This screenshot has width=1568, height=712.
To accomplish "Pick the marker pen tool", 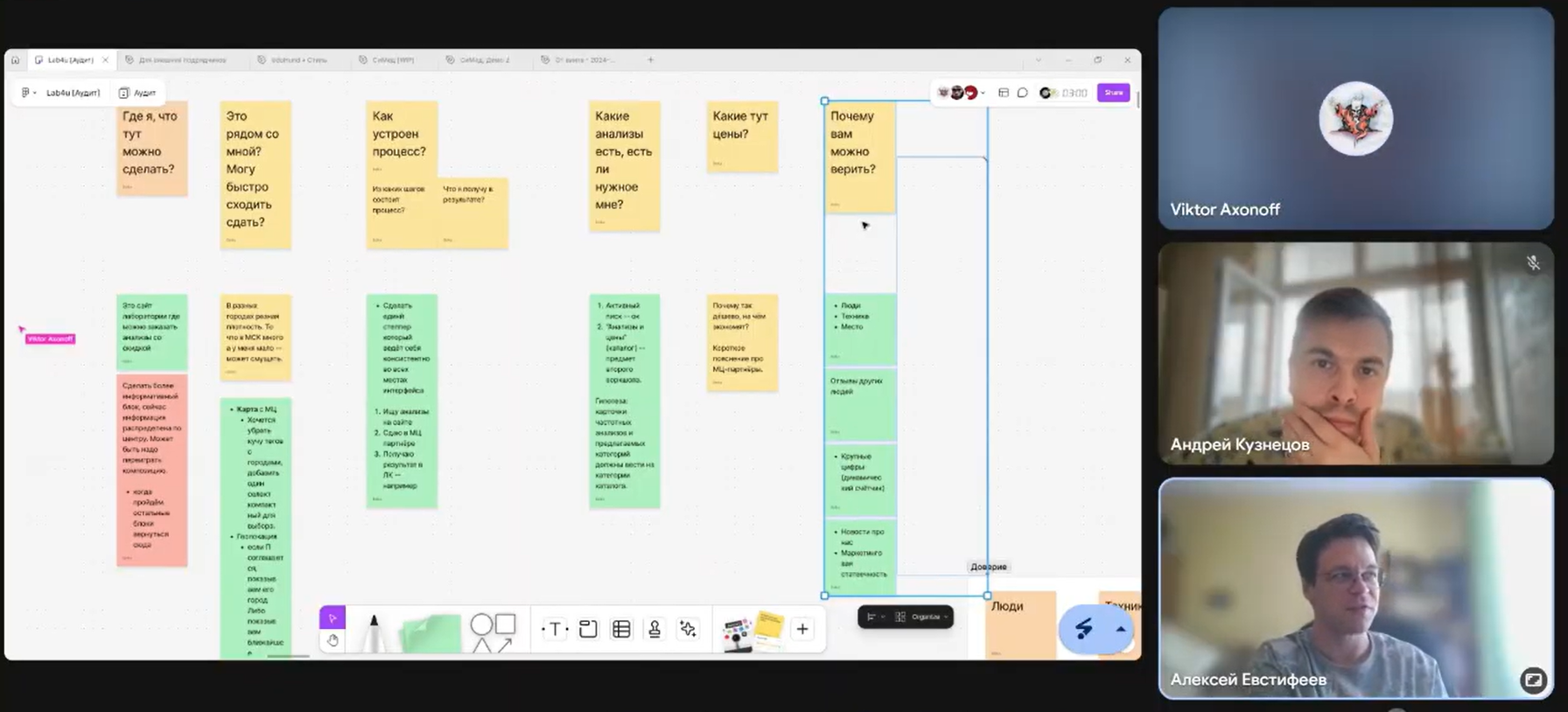I will pos(374,632).
